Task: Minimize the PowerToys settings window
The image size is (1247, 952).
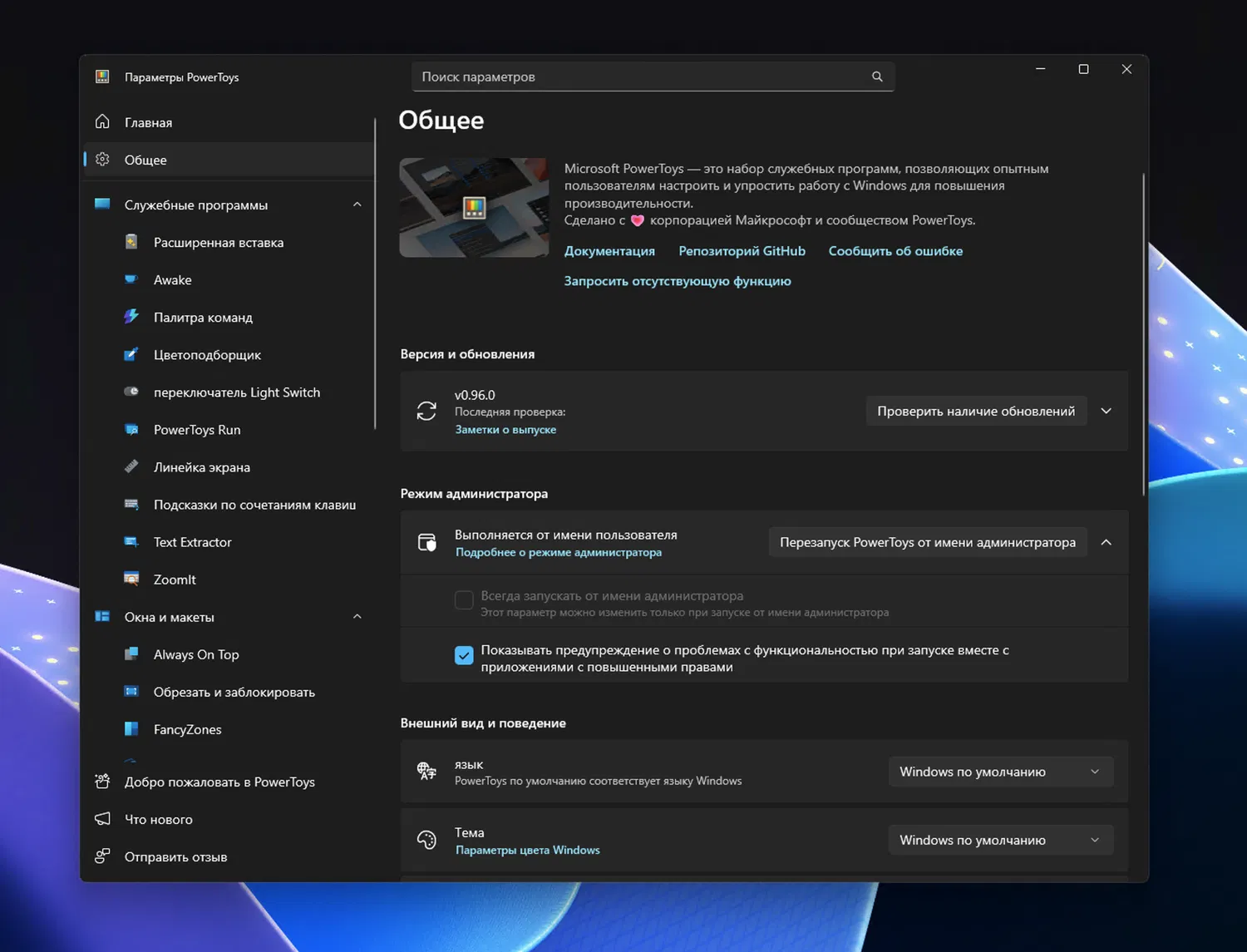Action: tap(1040, 69)
